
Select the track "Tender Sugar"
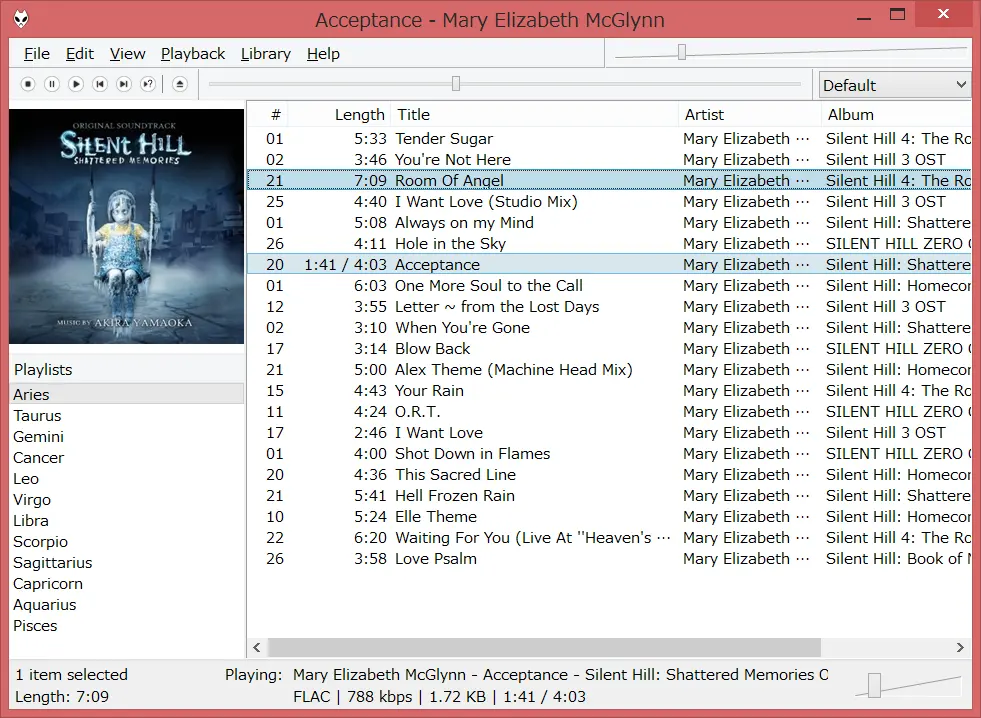(x=609, y=139)
